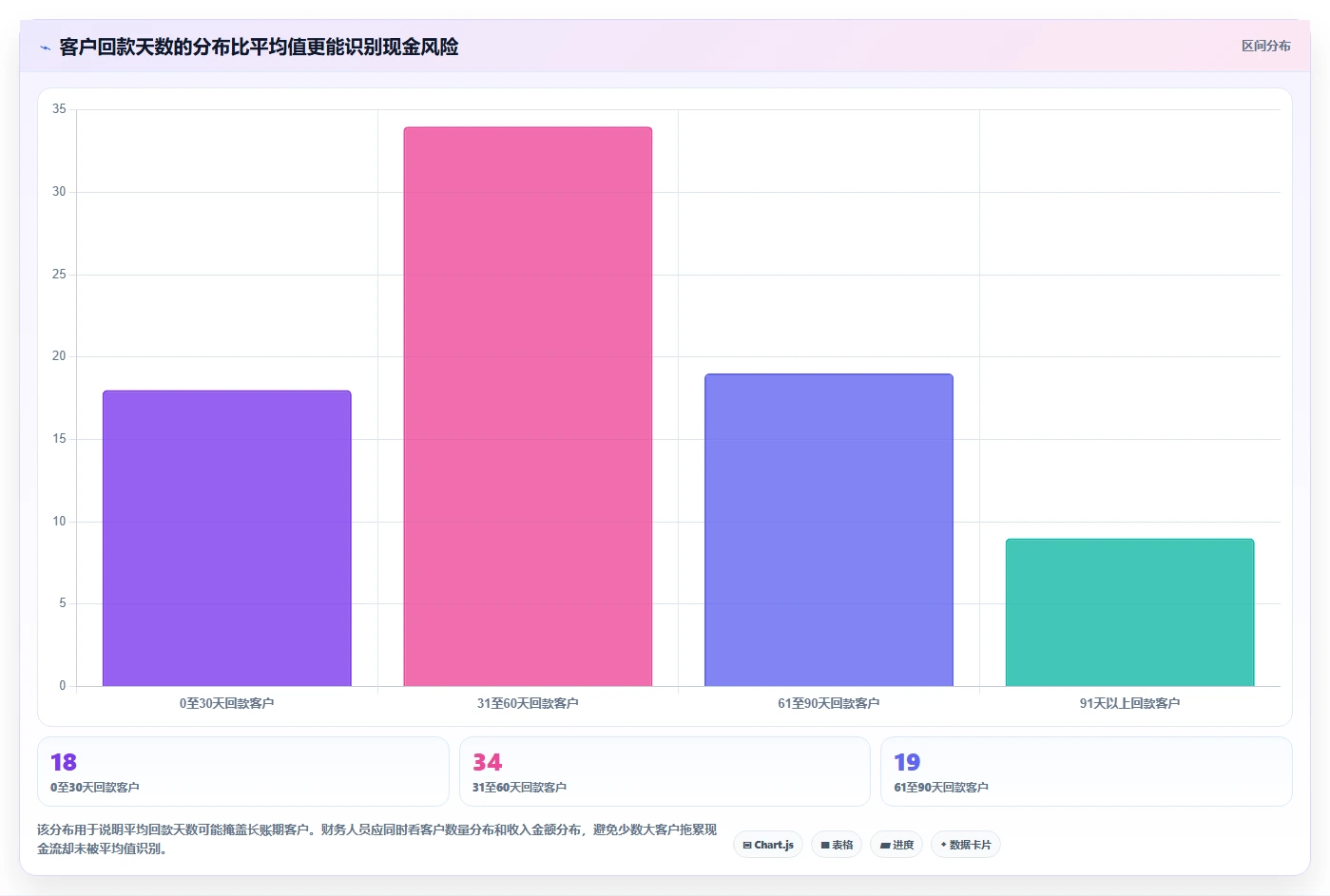Click the x-axis label 91天以上回款客户
Viewport: 1330px width, 896px height.
coord(1129,703)
